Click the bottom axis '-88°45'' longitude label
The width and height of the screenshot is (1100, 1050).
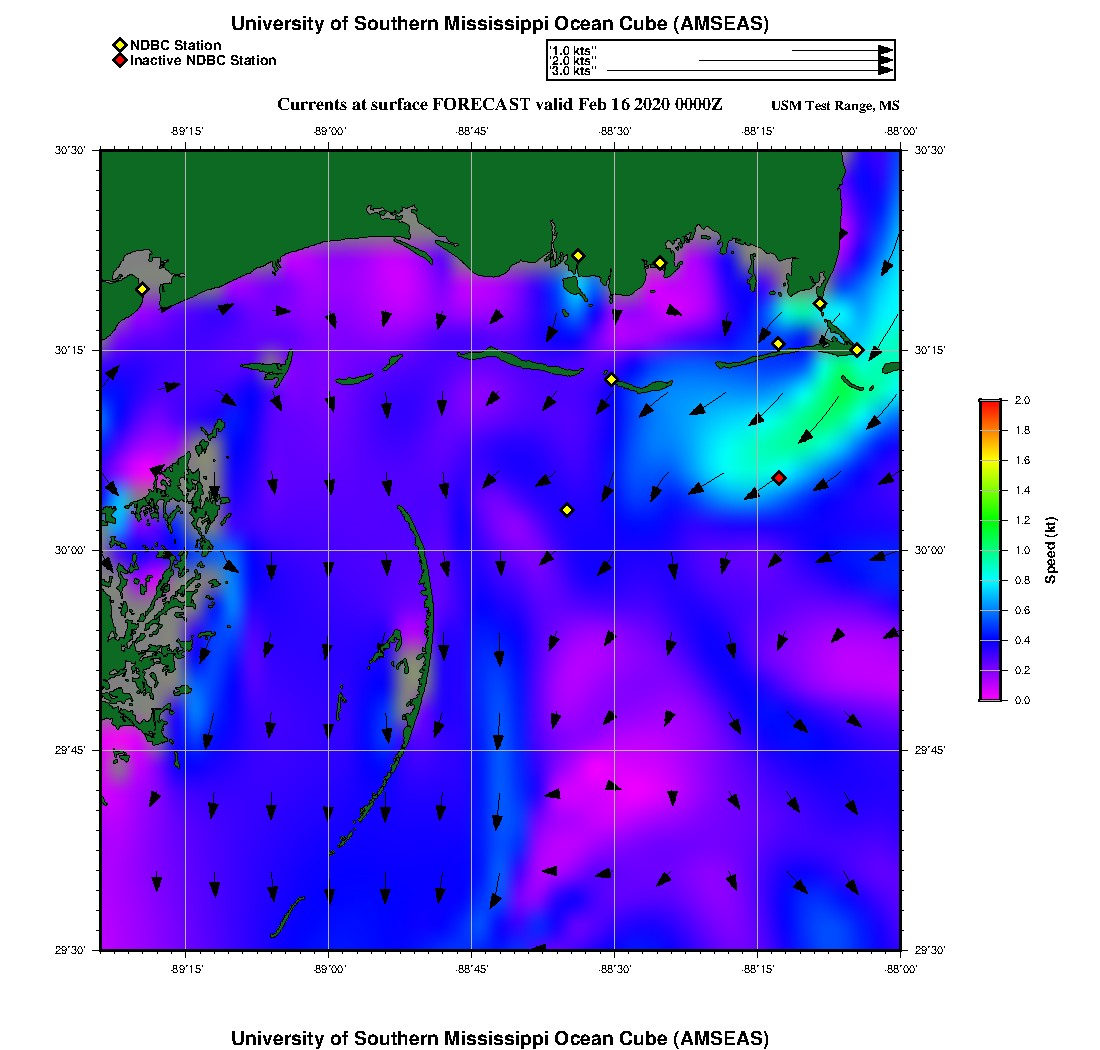[x=471, y=969]
